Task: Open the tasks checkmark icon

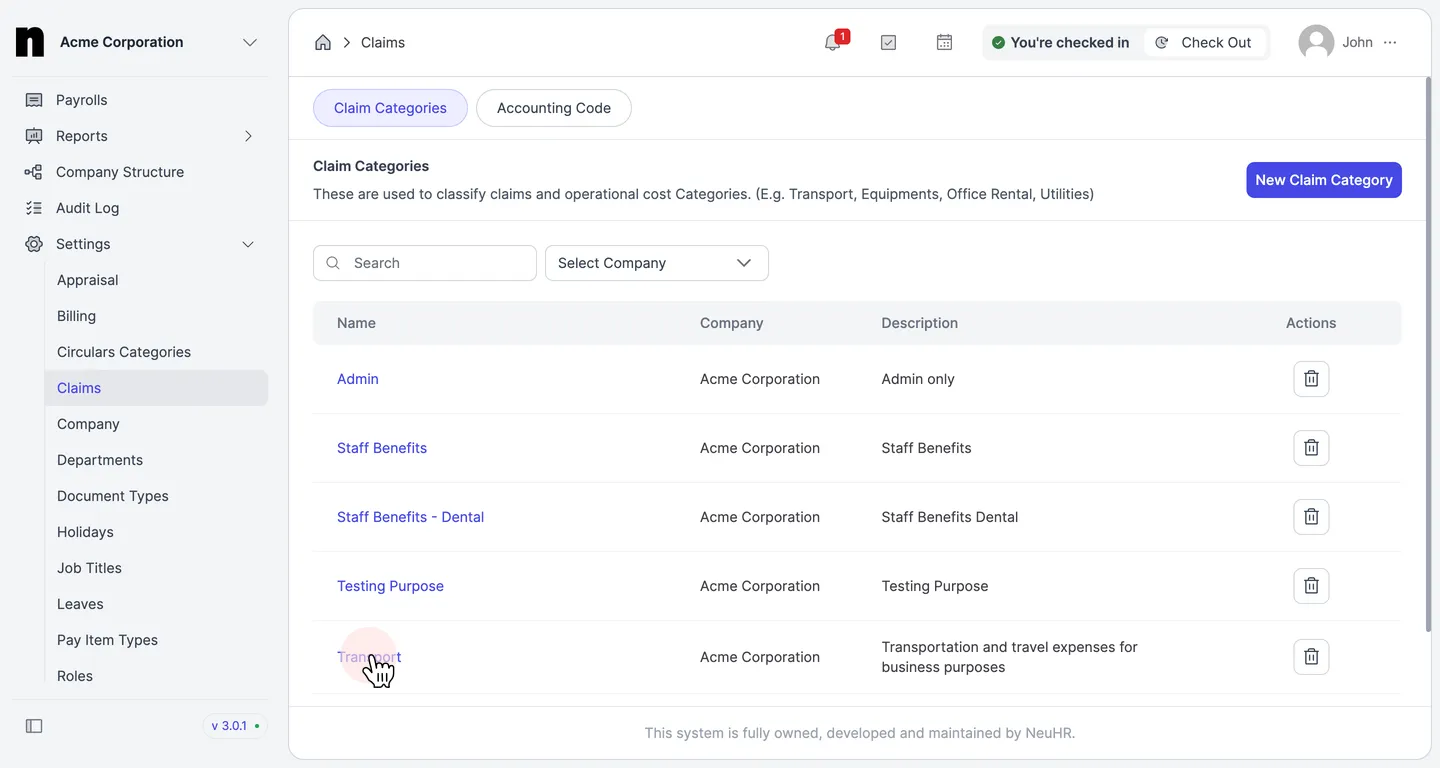Action: 888,42
